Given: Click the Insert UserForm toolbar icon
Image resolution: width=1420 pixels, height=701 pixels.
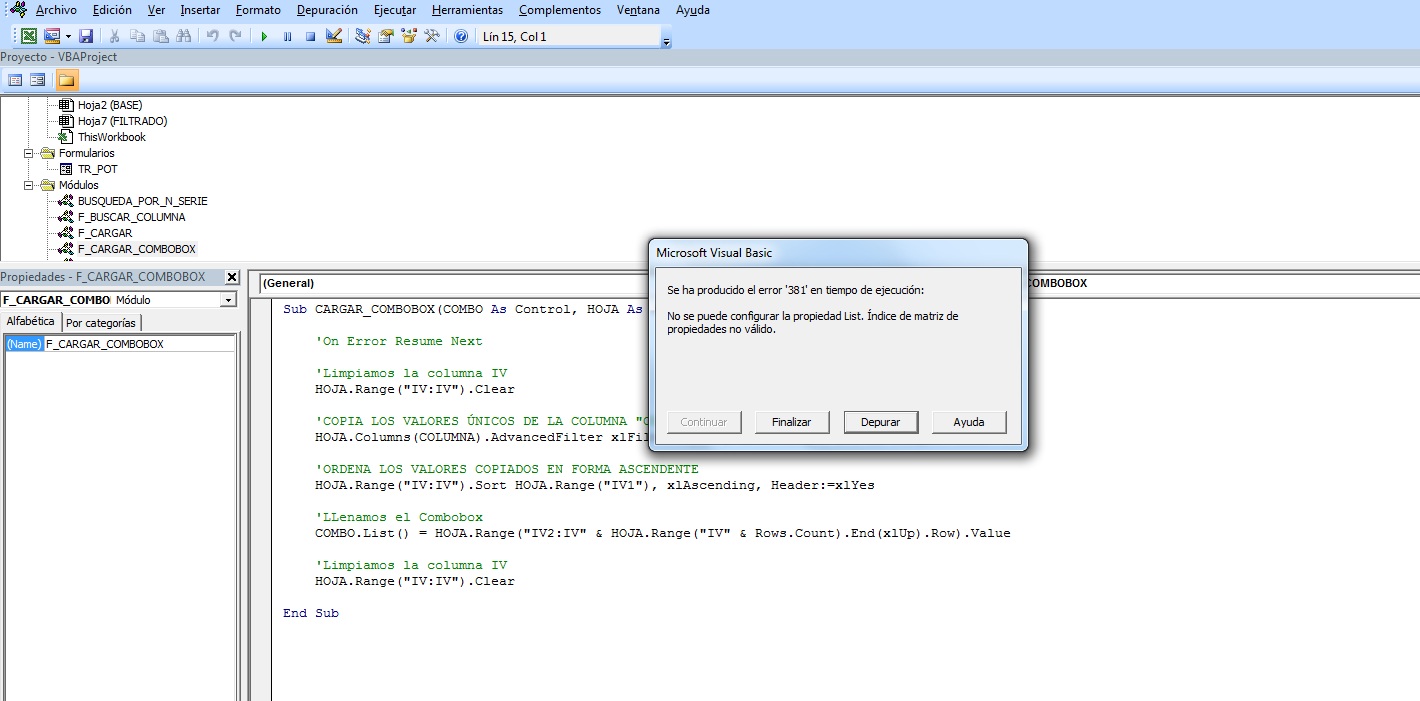Looking at the screenshot, I should tap(52, 36).
